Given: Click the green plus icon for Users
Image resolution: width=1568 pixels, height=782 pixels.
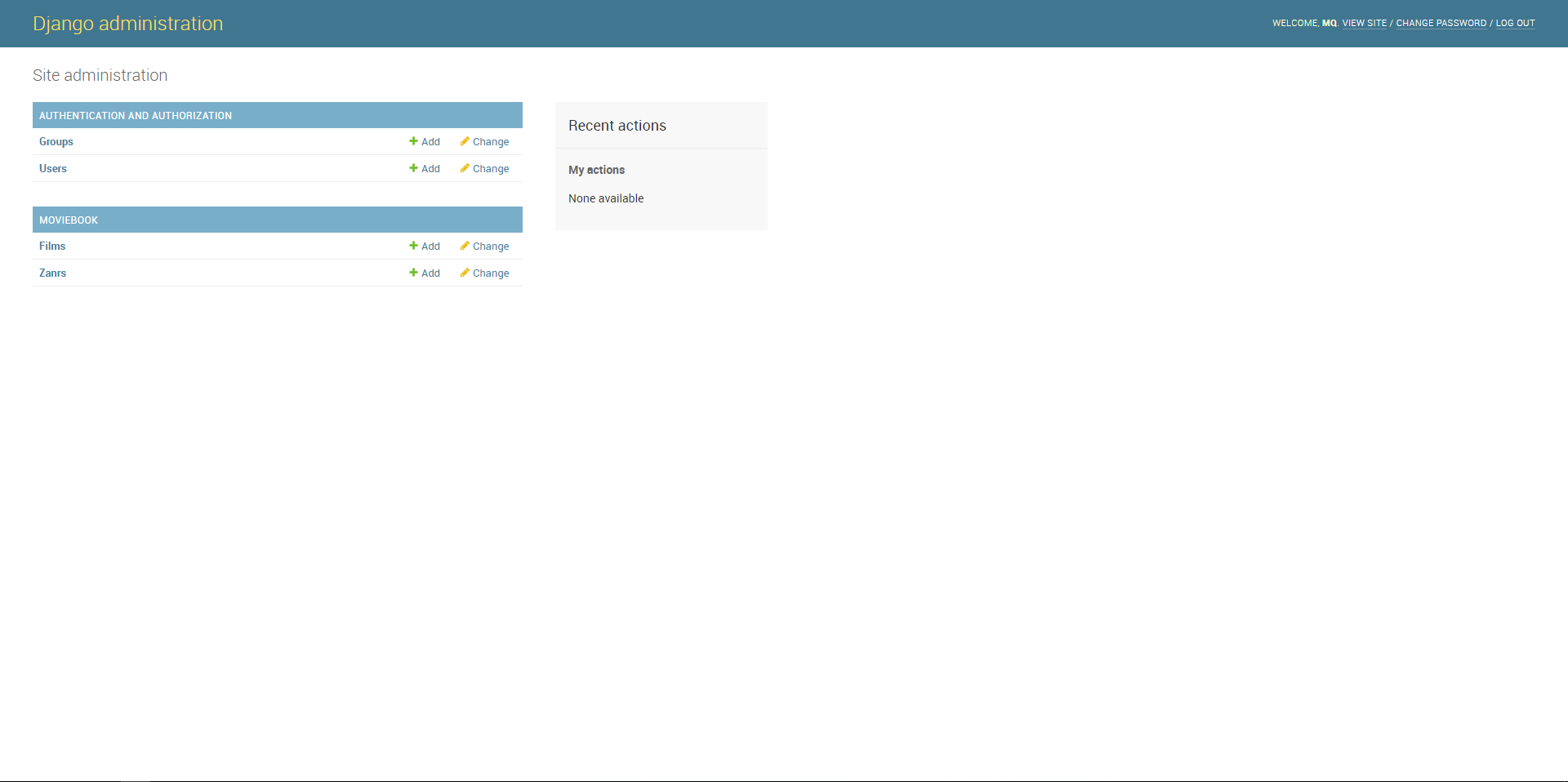Looking at the screenshot, I should [x=413, y=168].
